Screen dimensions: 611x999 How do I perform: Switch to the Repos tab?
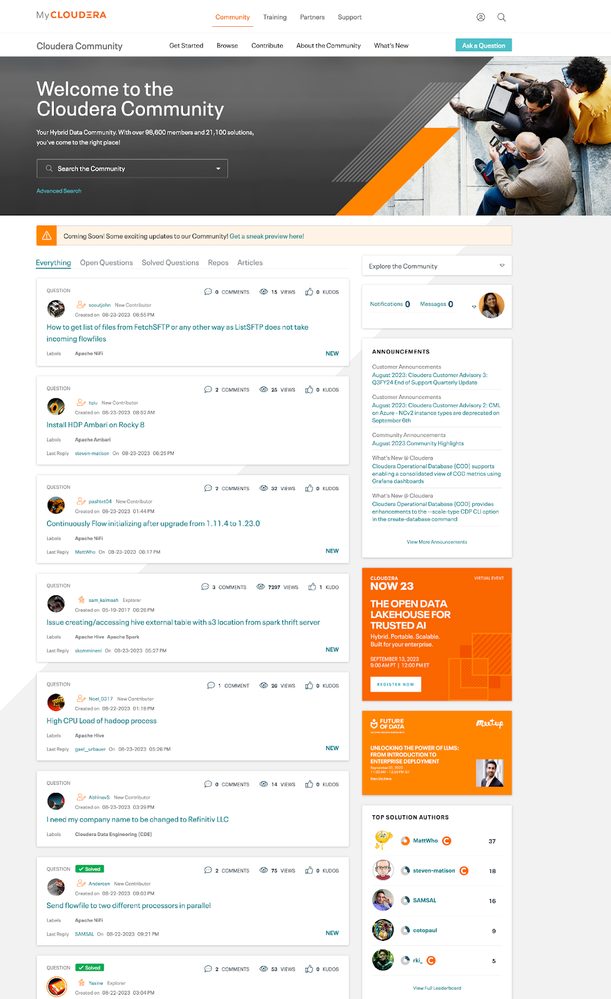click(218, 262)
